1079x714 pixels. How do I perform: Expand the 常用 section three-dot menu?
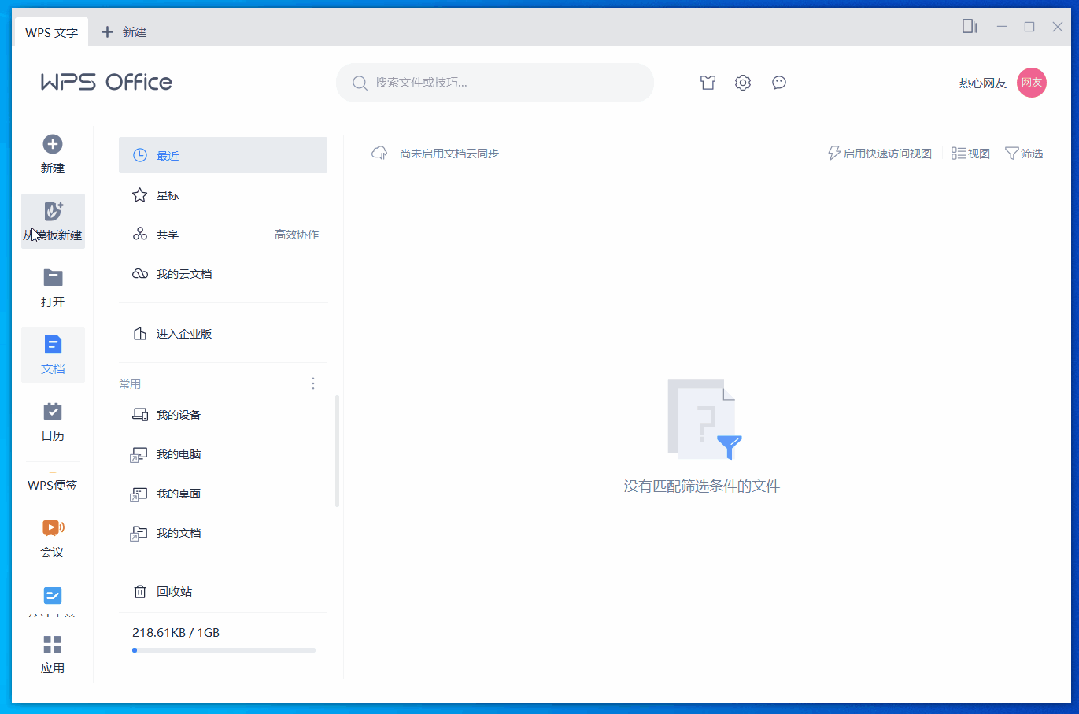(x=313, y=383)
